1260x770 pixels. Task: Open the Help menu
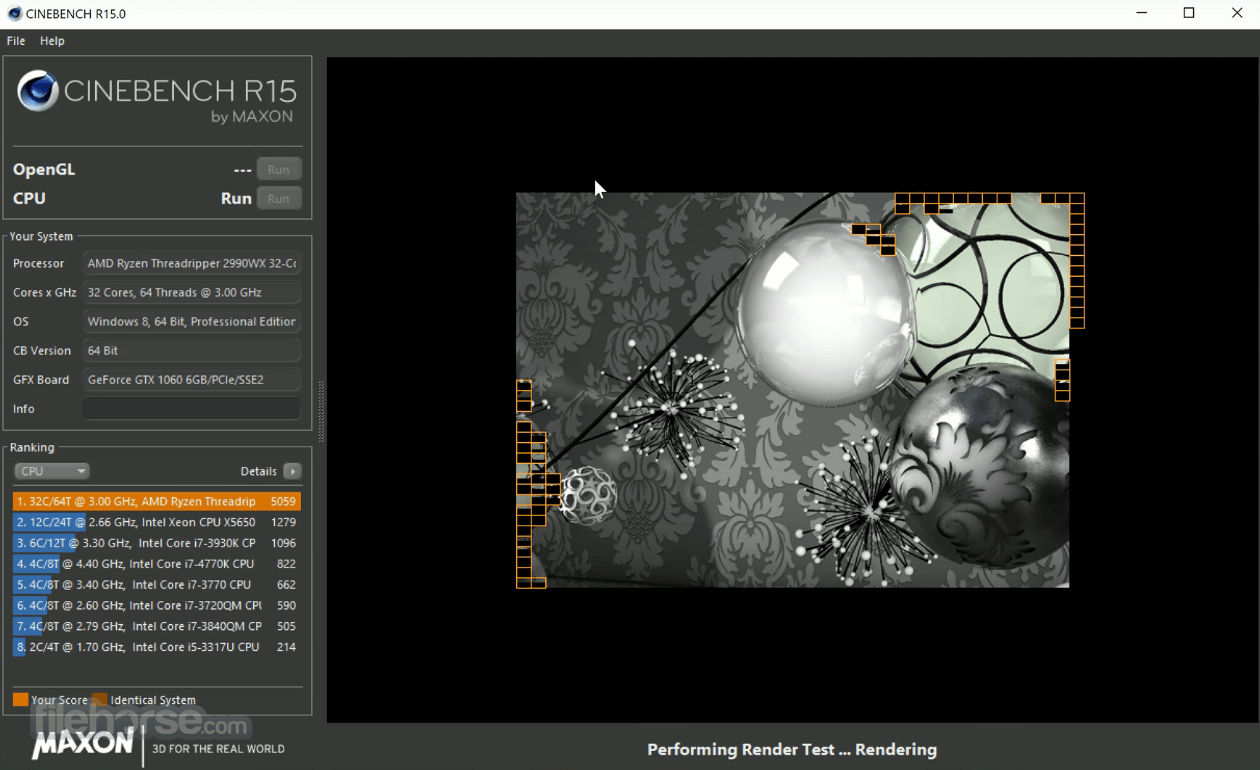tap(52, 41)
